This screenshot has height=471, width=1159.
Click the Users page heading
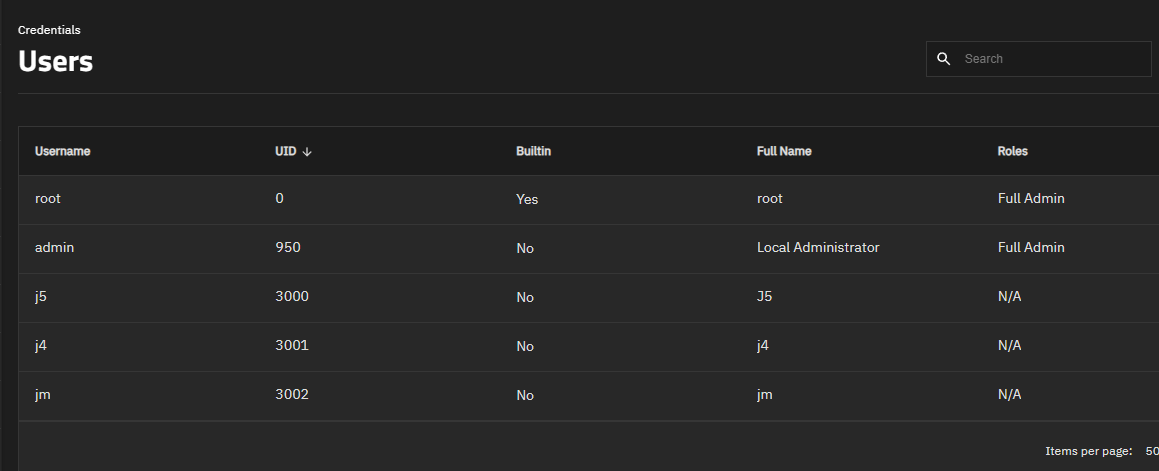[x=56, y=61]
